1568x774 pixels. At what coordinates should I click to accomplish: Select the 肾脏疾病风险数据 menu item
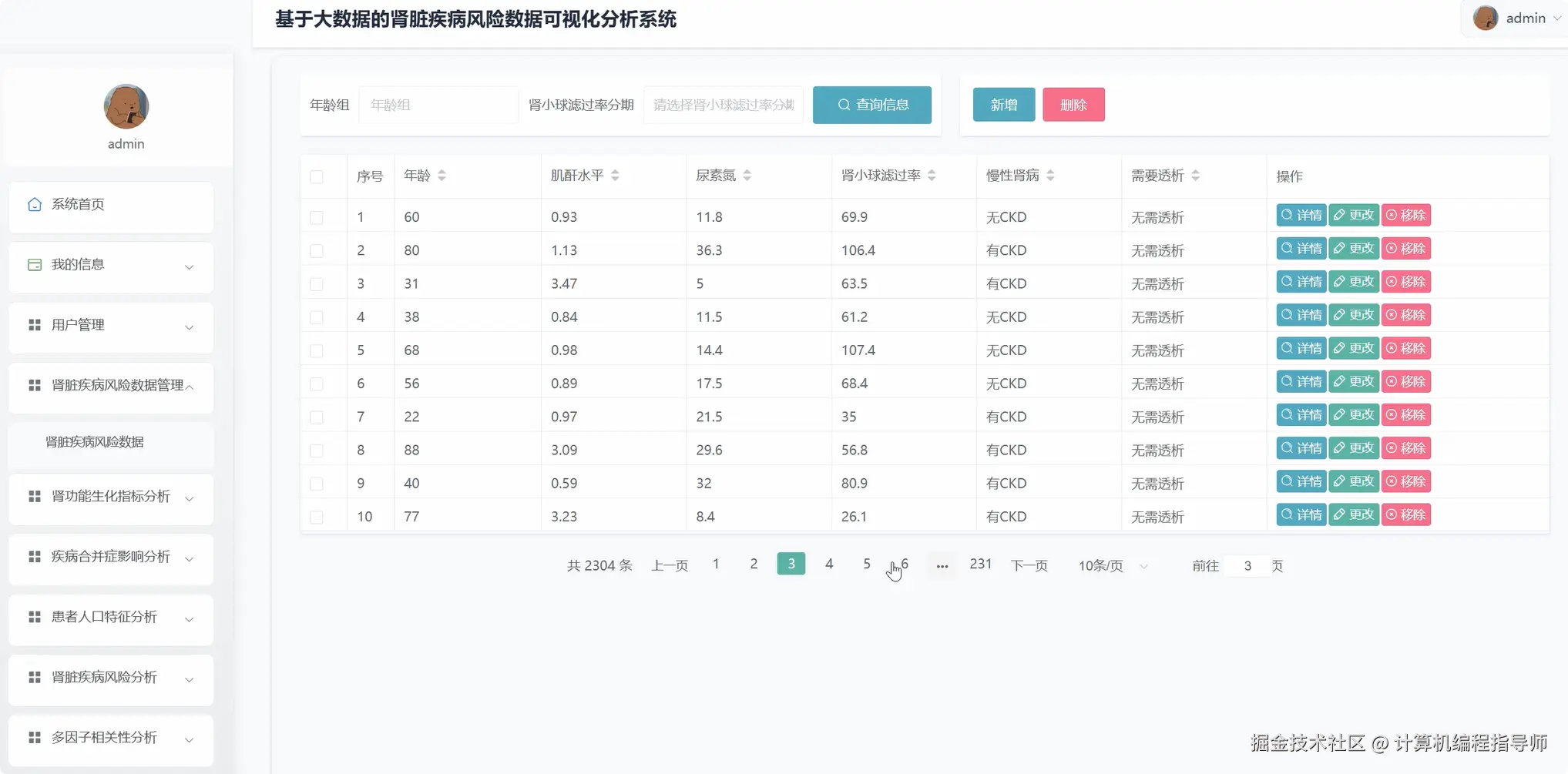[96, 441]
